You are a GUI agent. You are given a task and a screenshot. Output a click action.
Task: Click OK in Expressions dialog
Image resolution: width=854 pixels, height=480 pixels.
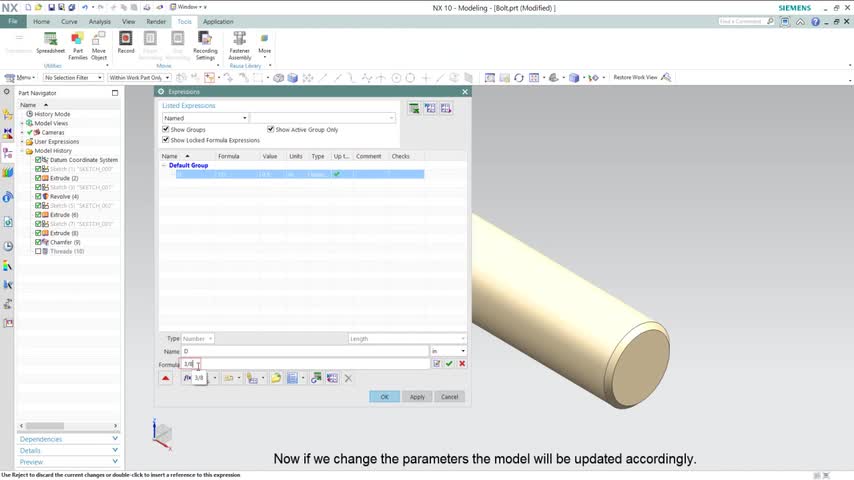(385, 397)
